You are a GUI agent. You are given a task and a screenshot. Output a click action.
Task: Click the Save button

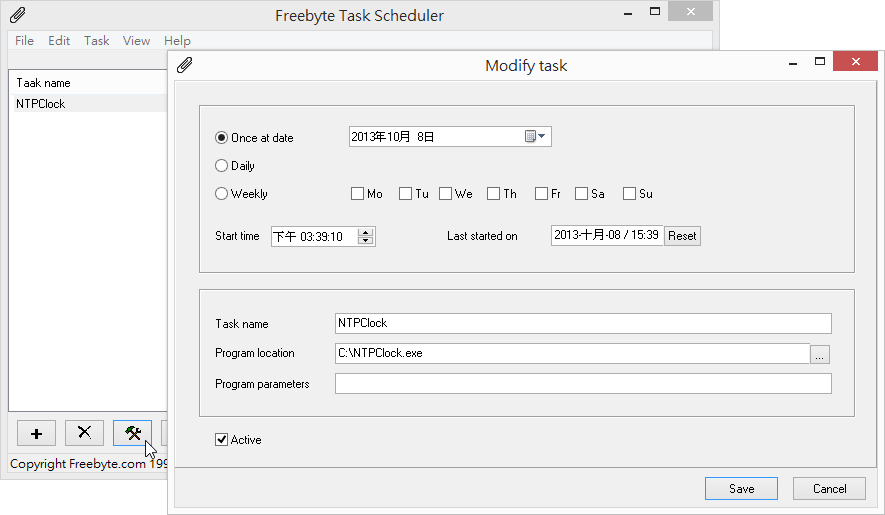tap(741, 489)
